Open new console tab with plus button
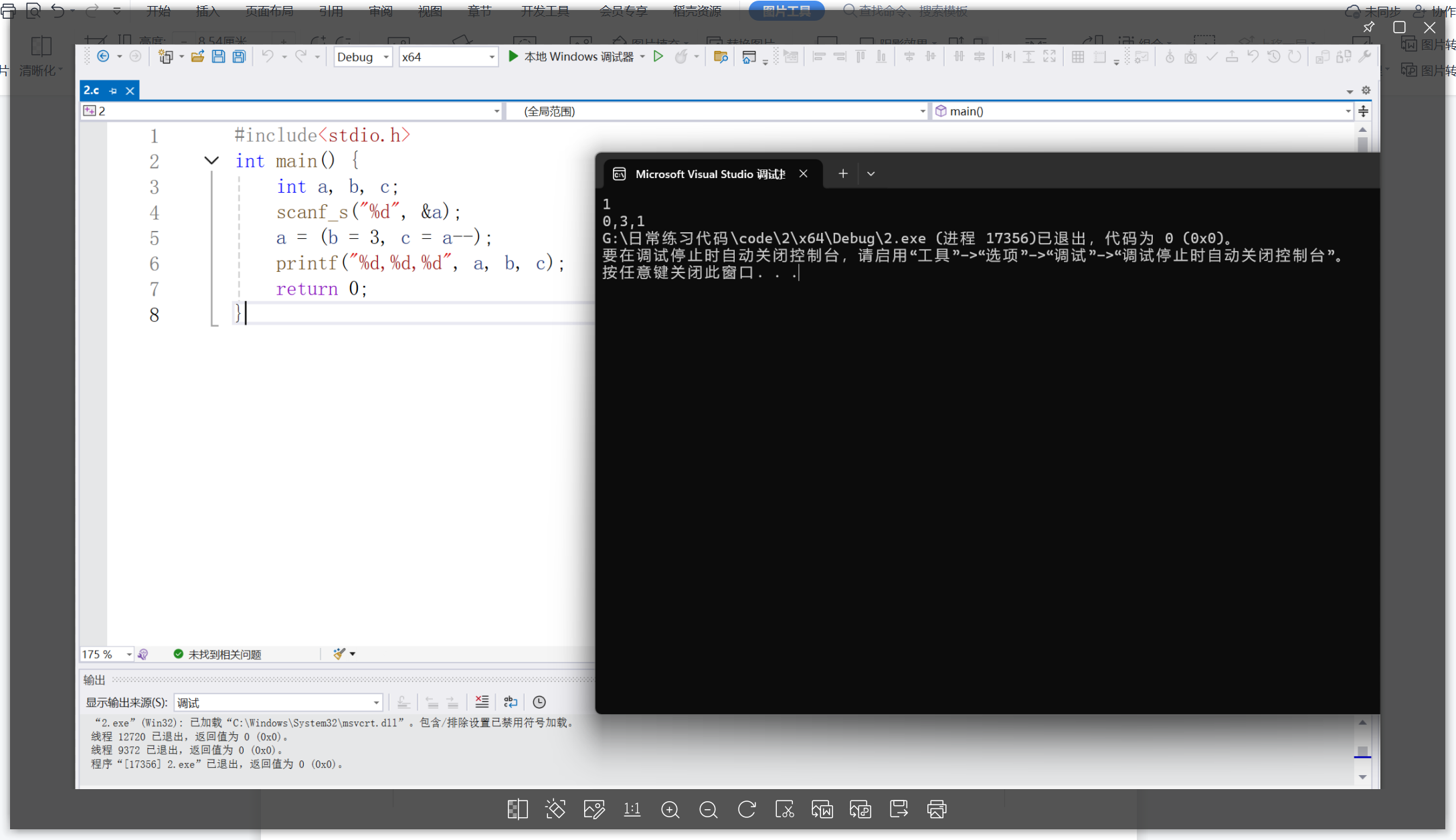The width and height of the screenshot is (1456, 840). pos(842,174)
